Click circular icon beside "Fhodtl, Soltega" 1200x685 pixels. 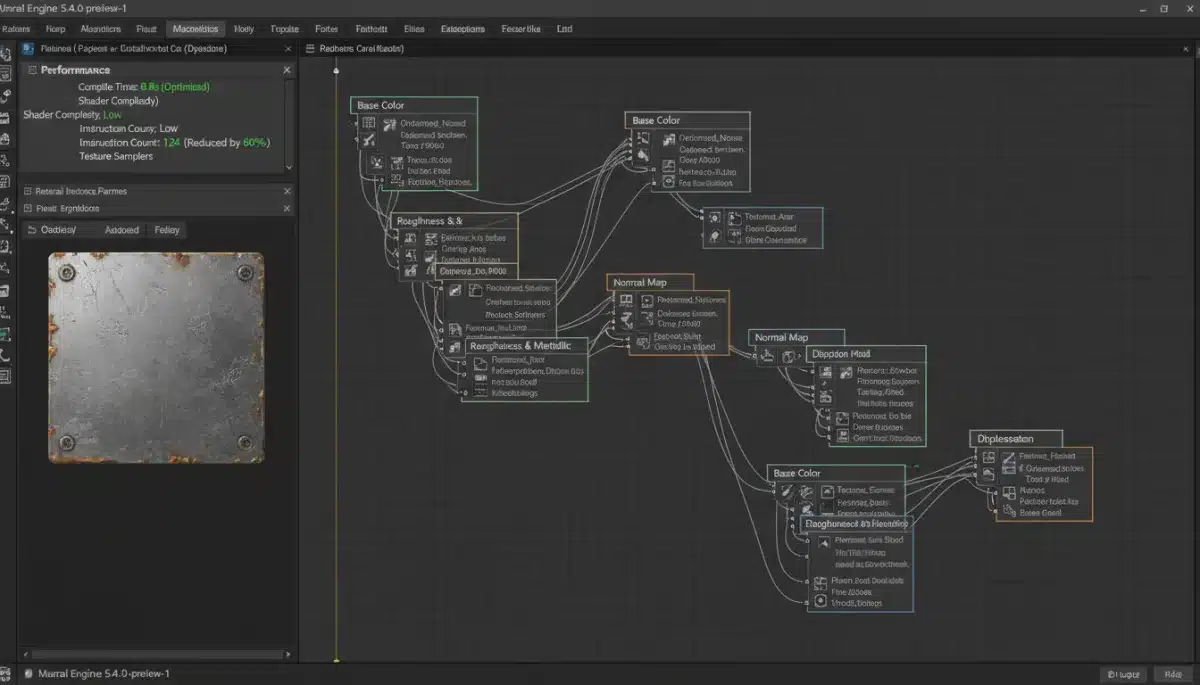coord(821,602)
